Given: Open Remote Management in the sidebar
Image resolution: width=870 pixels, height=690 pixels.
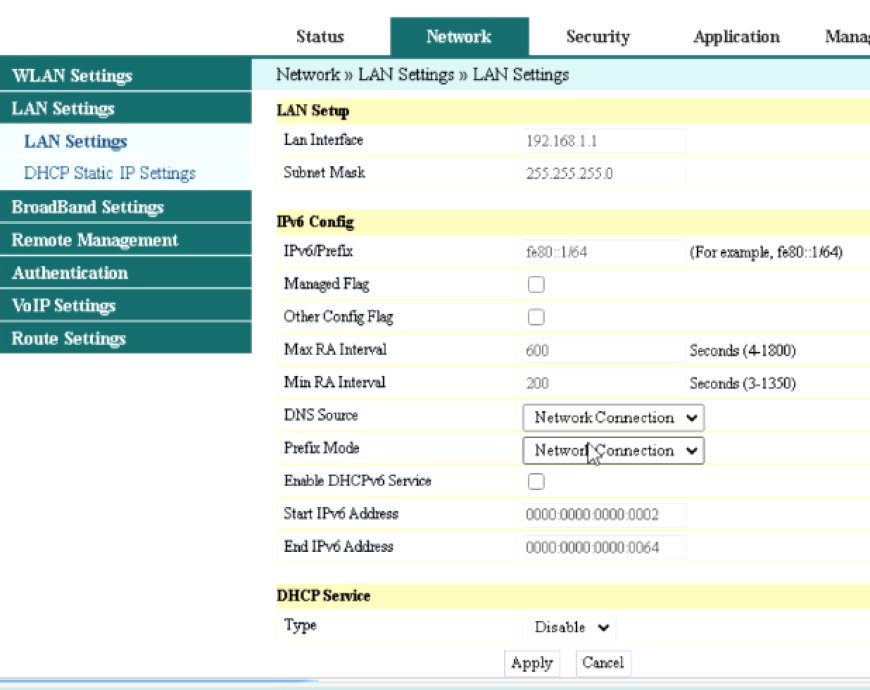Looking at the screenshot, I should pos(125,240).
